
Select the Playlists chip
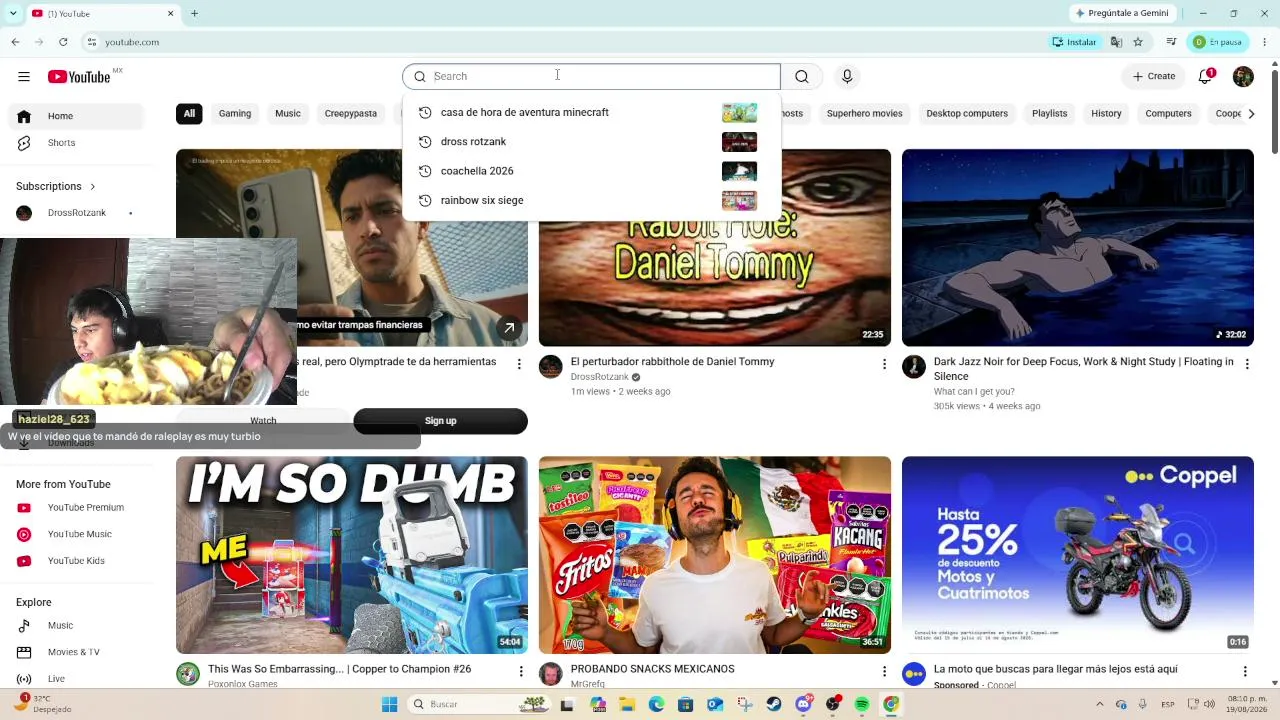1050,114
